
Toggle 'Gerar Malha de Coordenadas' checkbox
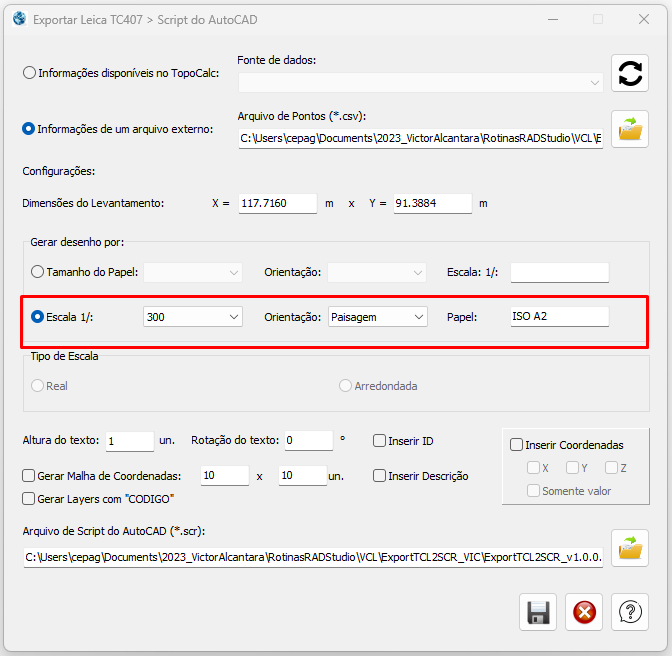pyautogui.click(x=29, y=476)
